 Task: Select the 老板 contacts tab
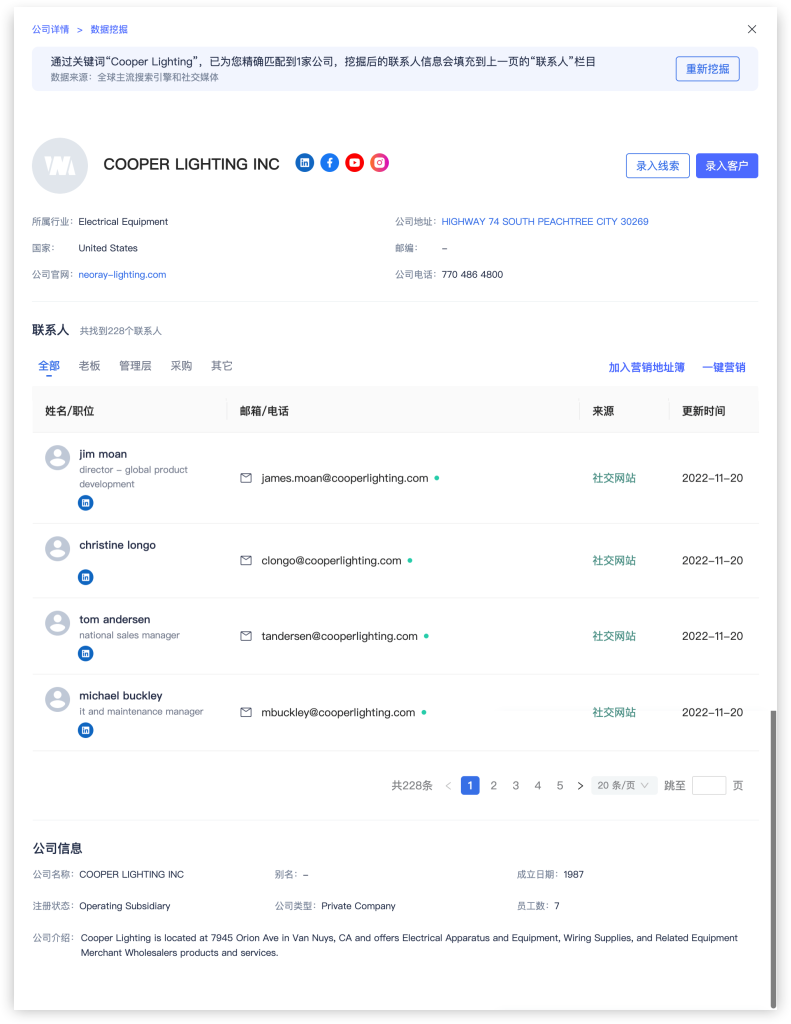89,366
